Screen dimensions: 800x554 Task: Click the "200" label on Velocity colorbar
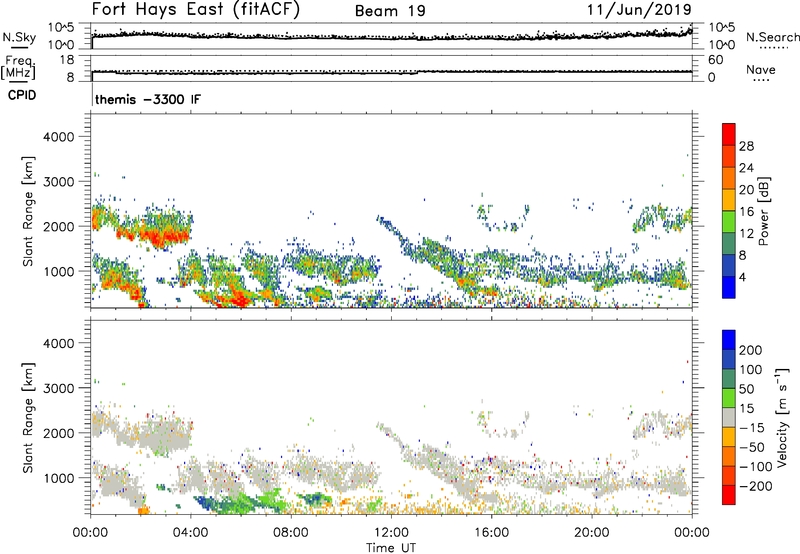click(751, 350)
